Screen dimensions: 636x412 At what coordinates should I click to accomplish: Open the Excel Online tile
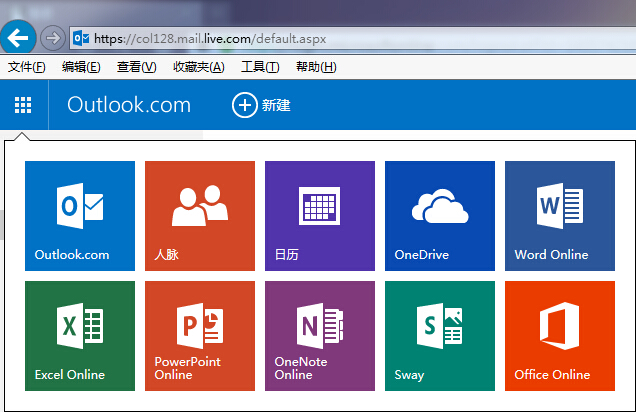coord(79,335)
